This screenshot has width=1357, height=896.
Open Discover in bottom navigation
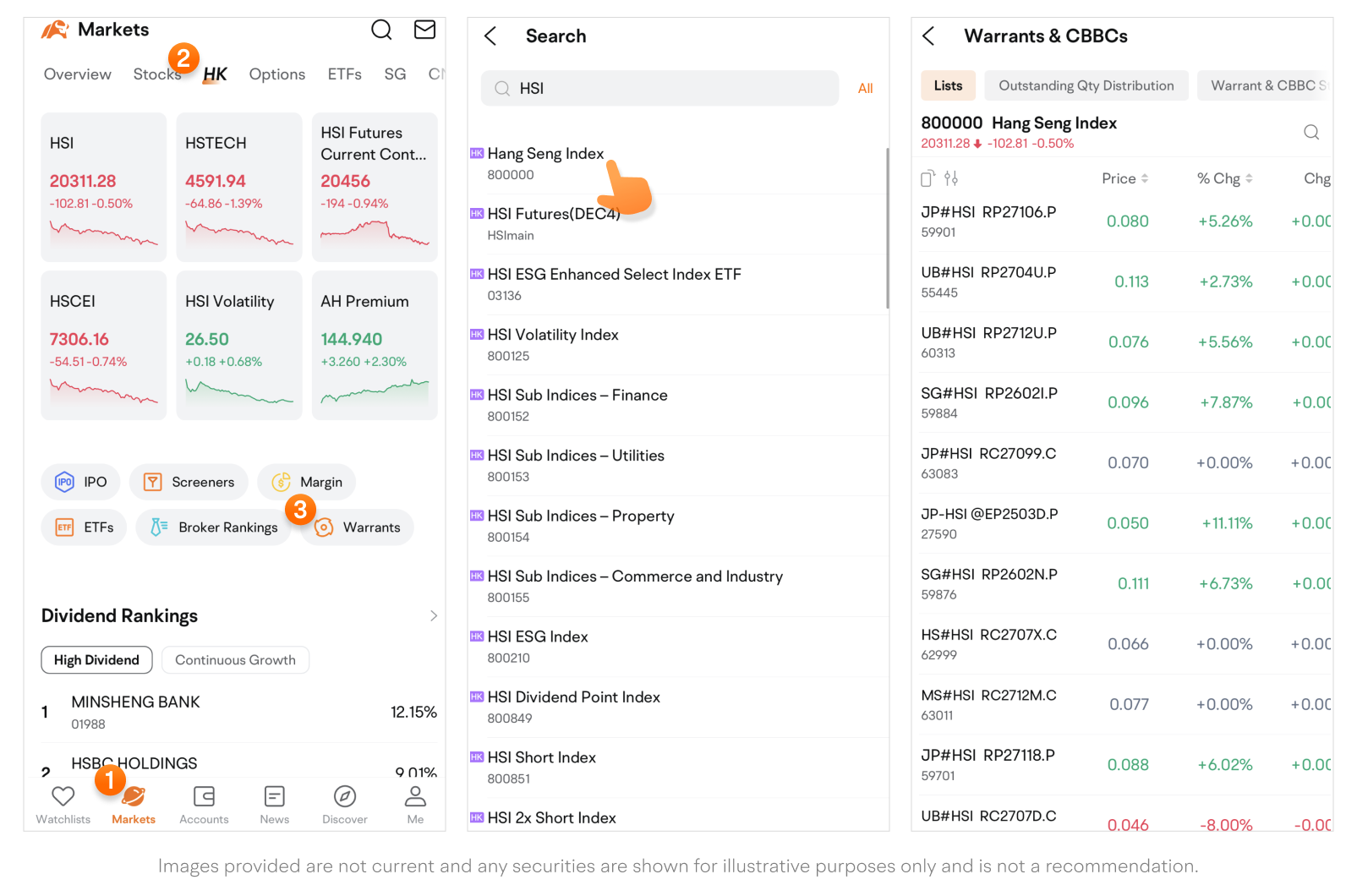(345, 805)
